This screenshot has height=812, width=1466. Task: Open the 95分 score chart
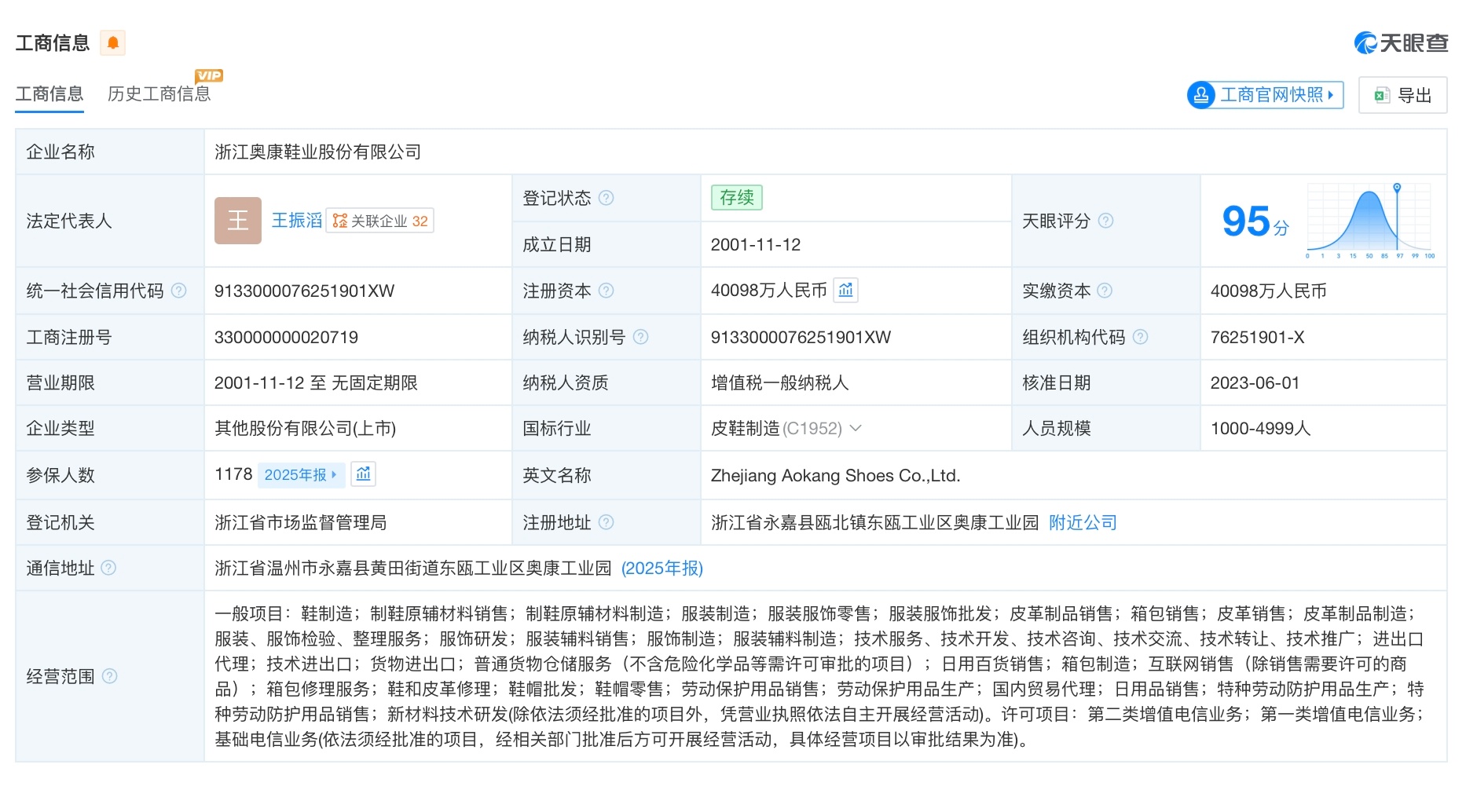[x=1369, y=221]
